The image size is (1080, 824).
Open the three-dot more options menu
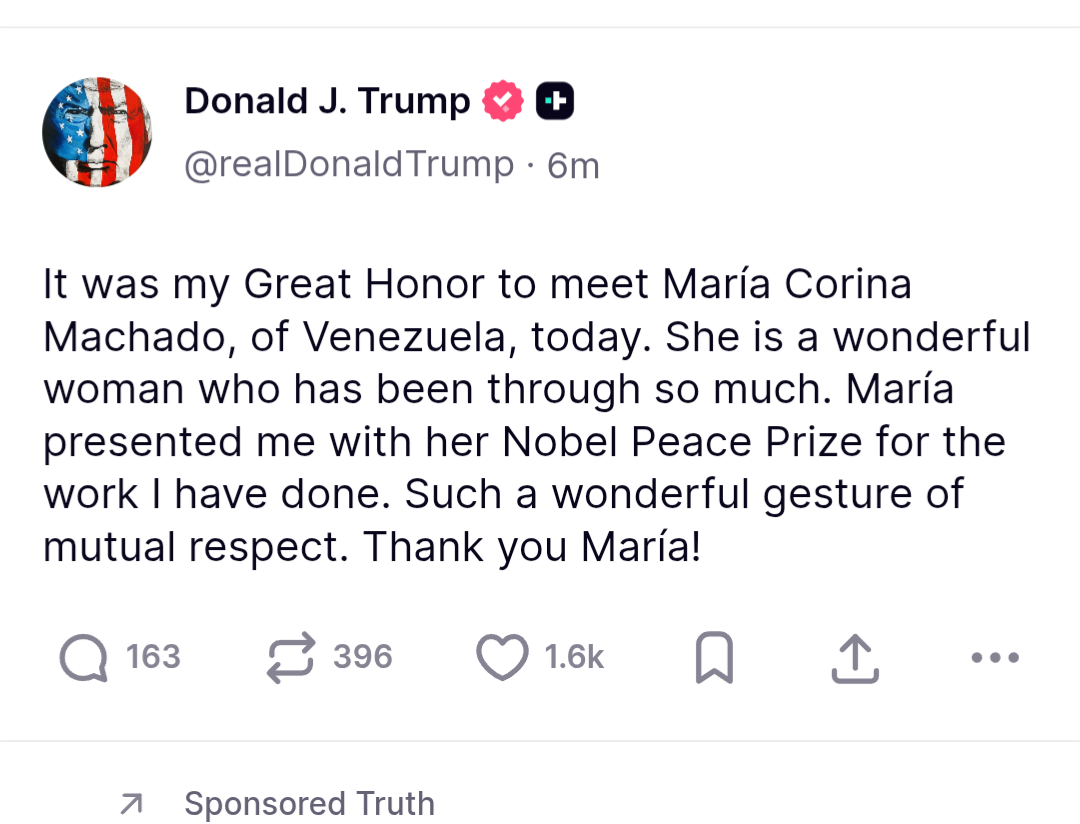(x=995, y=658)
